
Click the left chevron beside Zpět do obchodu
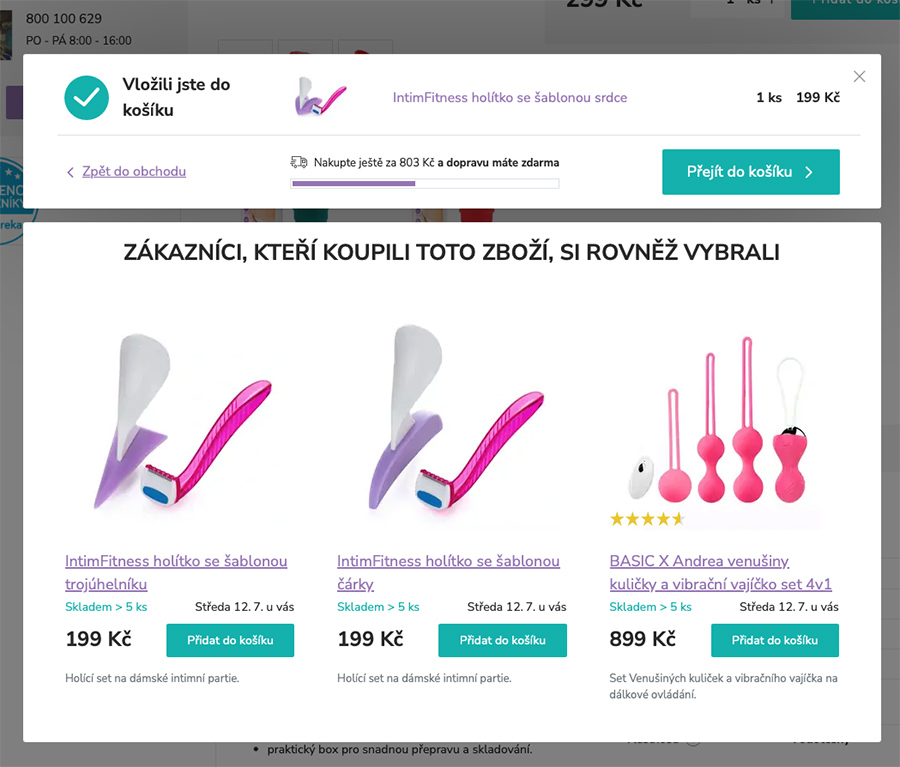(x=70, y=172)
